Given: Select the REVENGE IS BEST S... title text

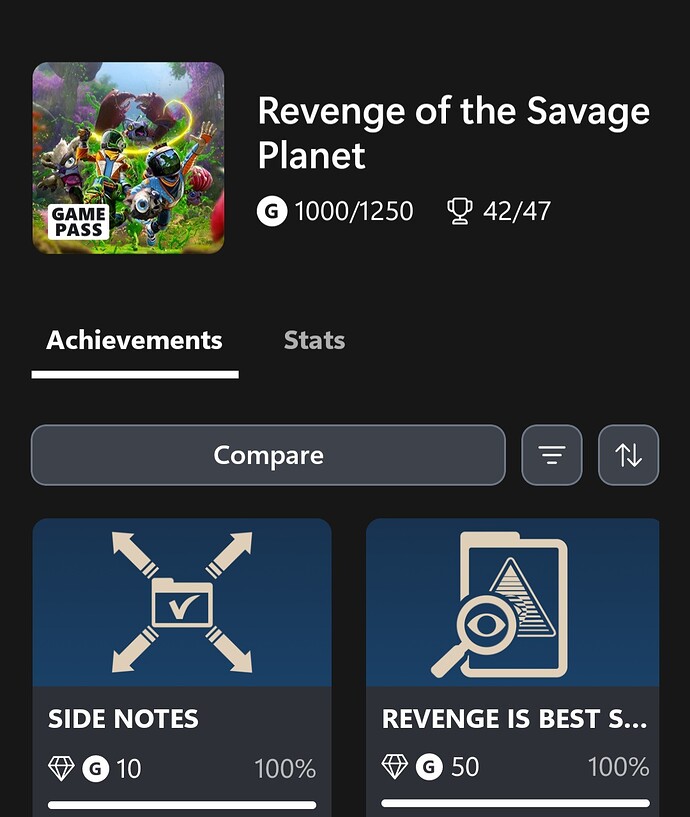Looking at the screenshot, I should pyautogui.click(x=514, y=719).
